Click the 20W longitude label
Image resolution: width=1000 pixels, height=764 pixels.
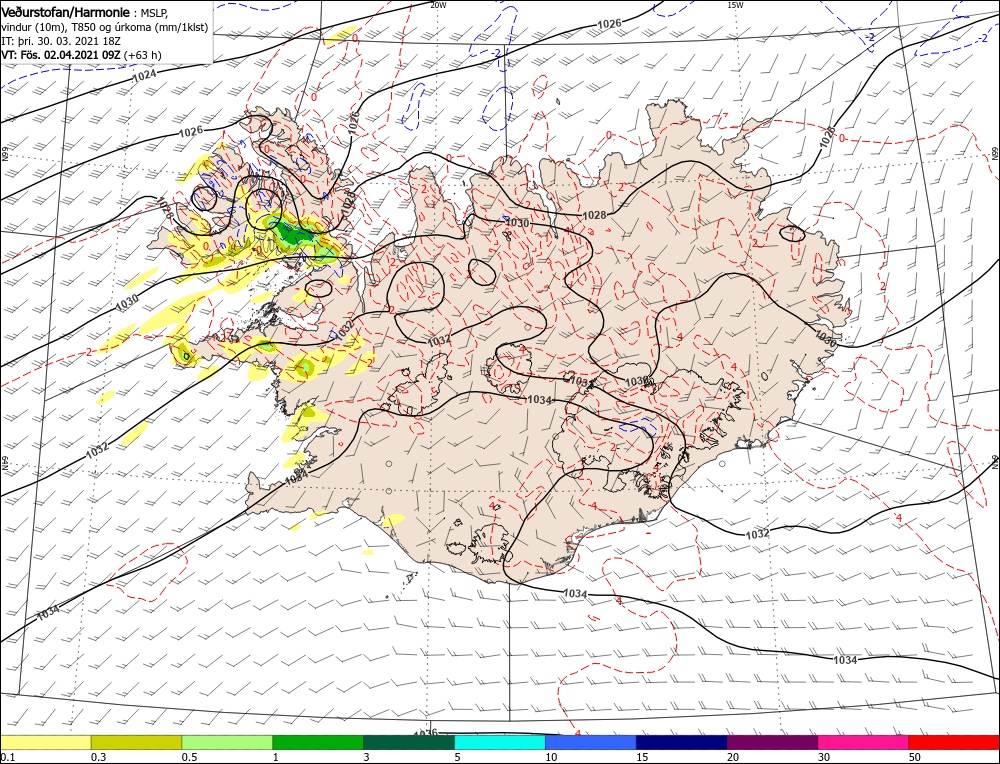point(438,5)
